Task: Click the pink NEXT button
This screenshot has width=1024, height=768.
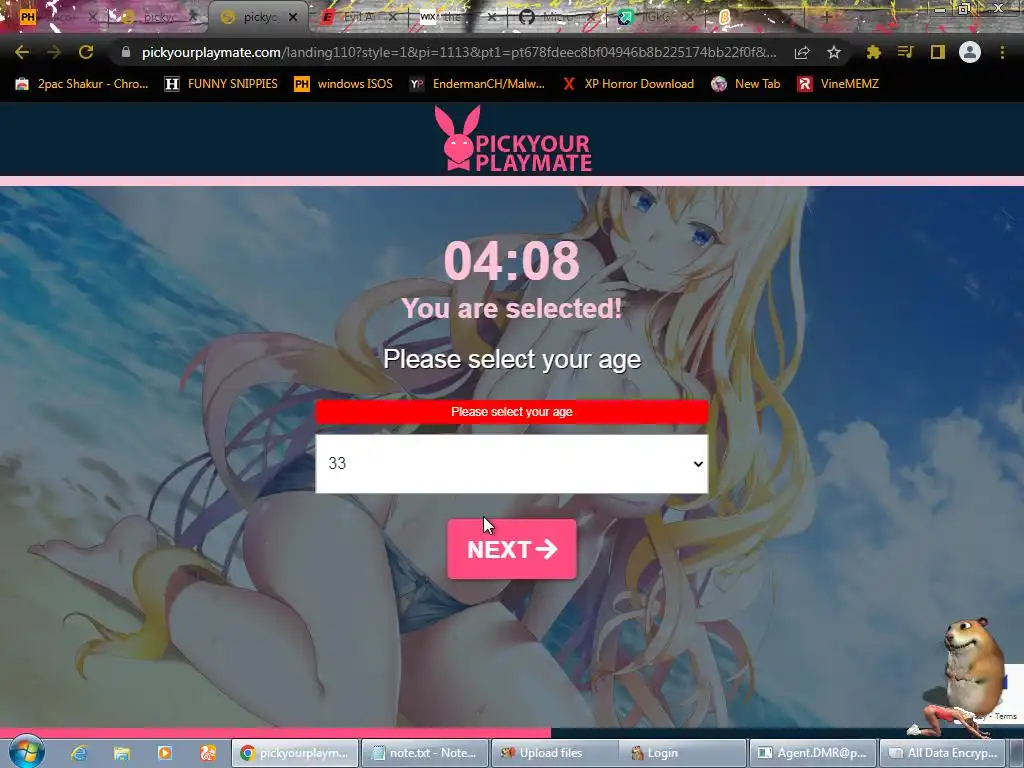Action: tap(512, 549)
